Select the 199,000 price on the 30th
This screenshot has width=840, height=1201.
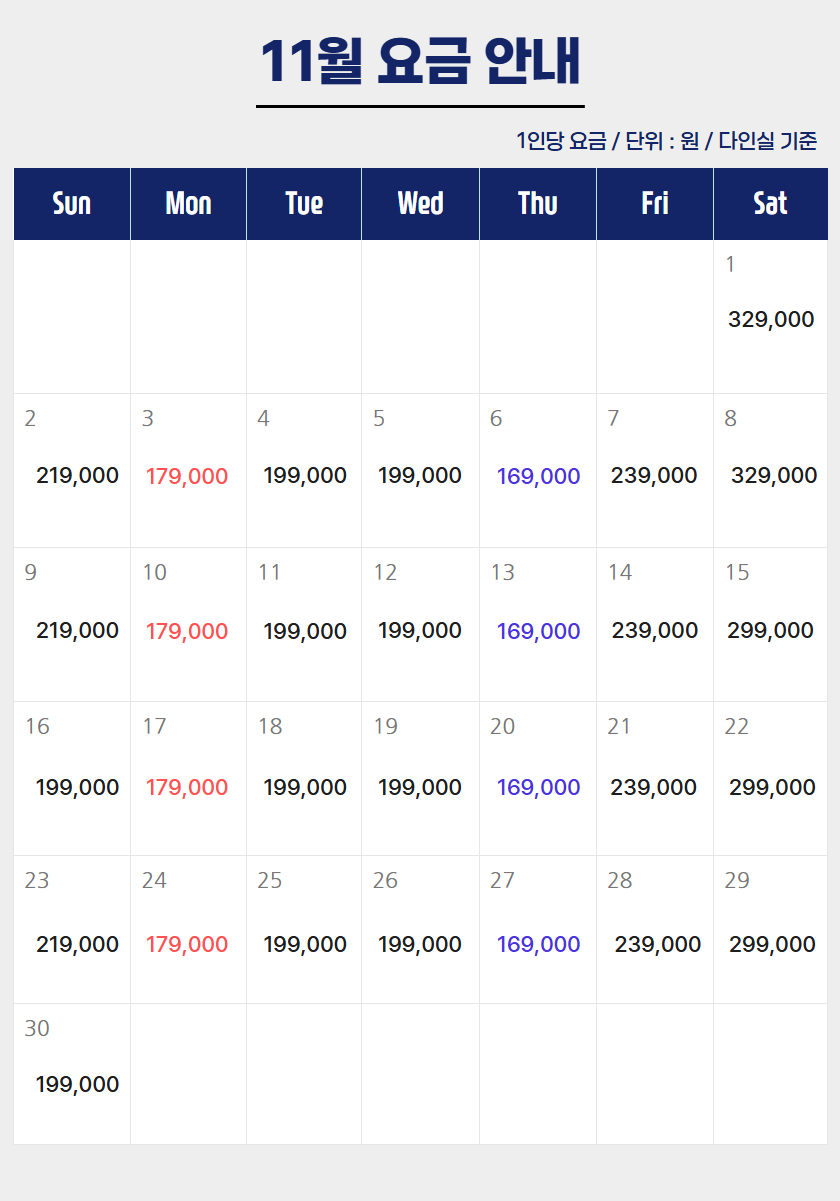pyautogui.click(x=77, y=1085)
